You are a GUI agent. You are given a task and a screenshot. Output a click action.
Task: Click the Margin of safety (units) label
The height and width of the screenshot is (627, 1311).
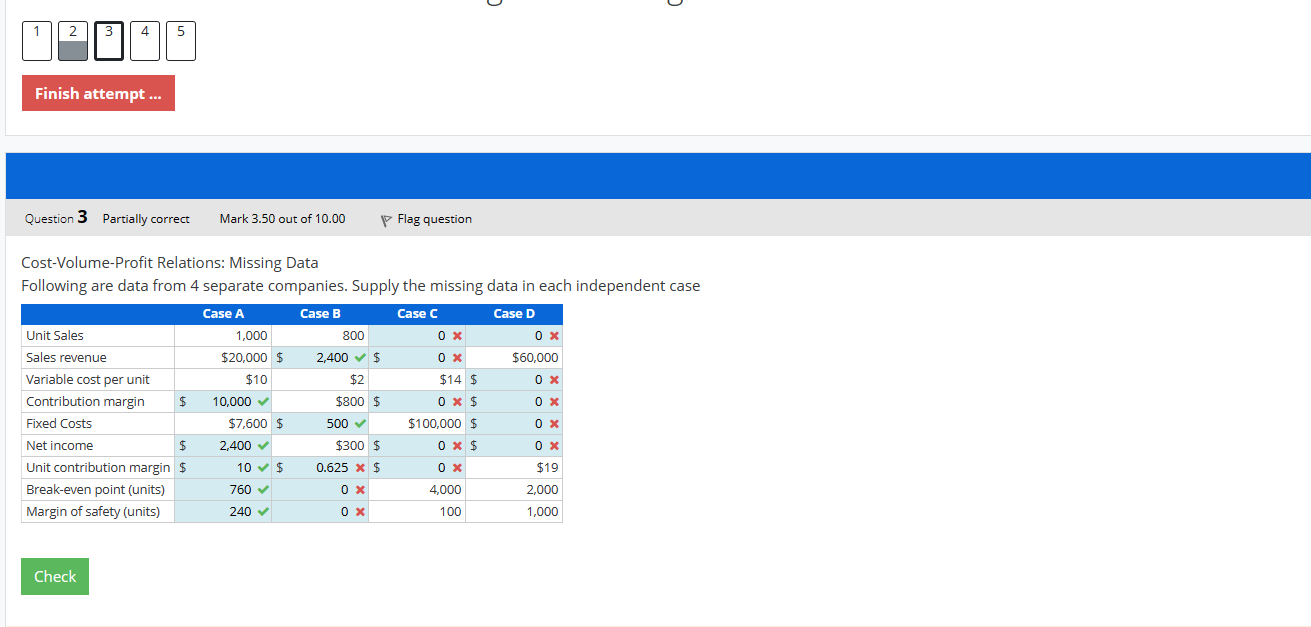click(93, 511)
